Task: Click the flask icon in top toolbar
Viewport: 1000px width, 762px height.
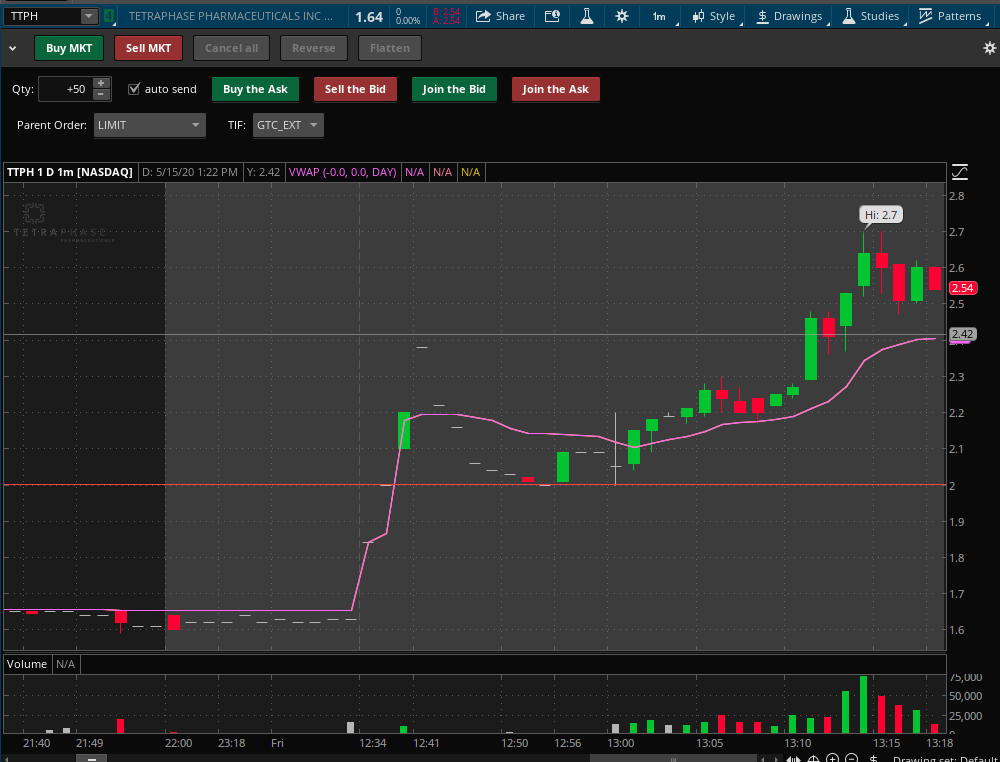Action: [587, 16]
